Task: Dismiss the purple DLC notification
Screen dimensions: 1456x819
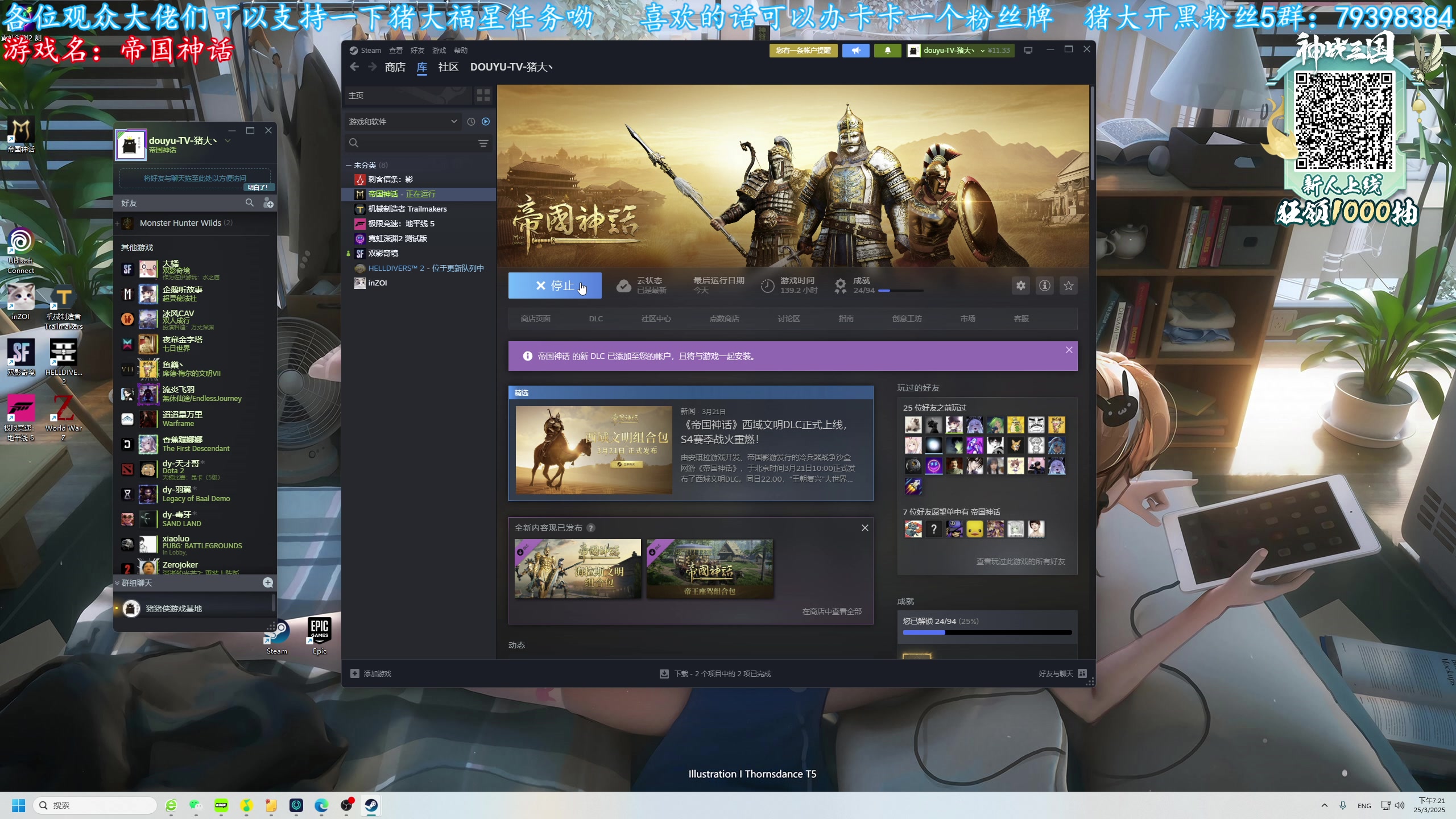Action: tap(1069, 350)
